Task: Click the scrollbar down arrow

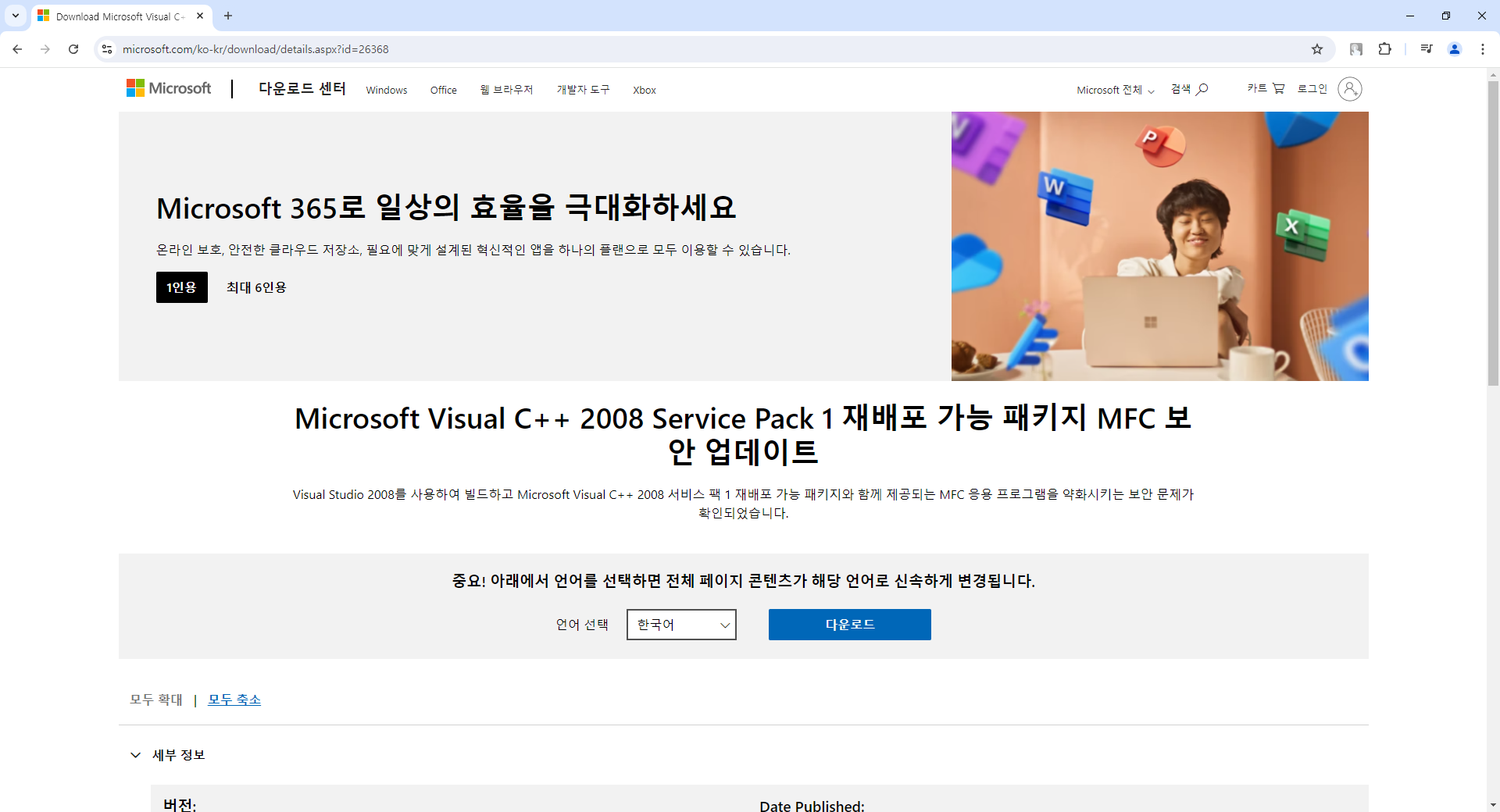Action: pos(1493,805)
